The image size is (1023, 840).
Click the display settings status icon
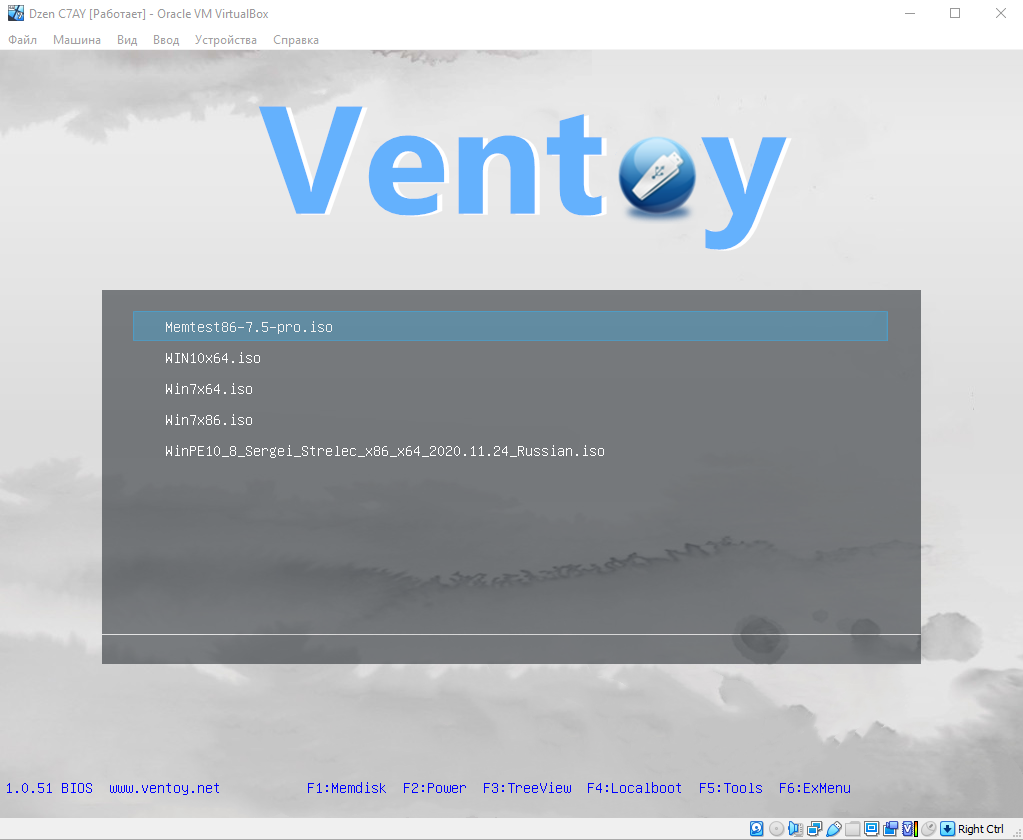pos(871,828)
